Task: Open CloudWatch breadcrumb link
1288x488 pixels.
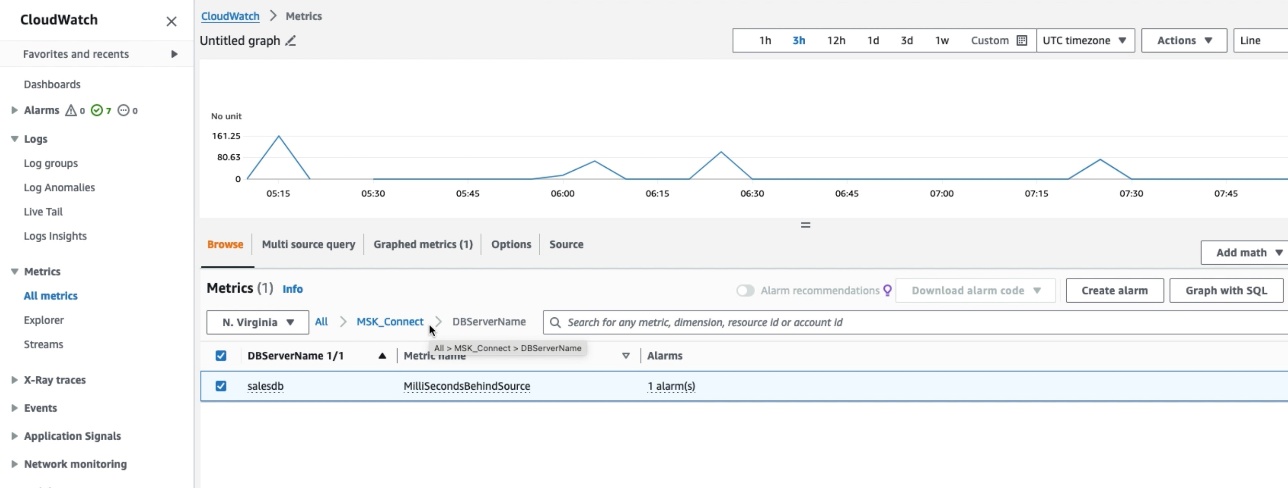Action: coord(230,16)
